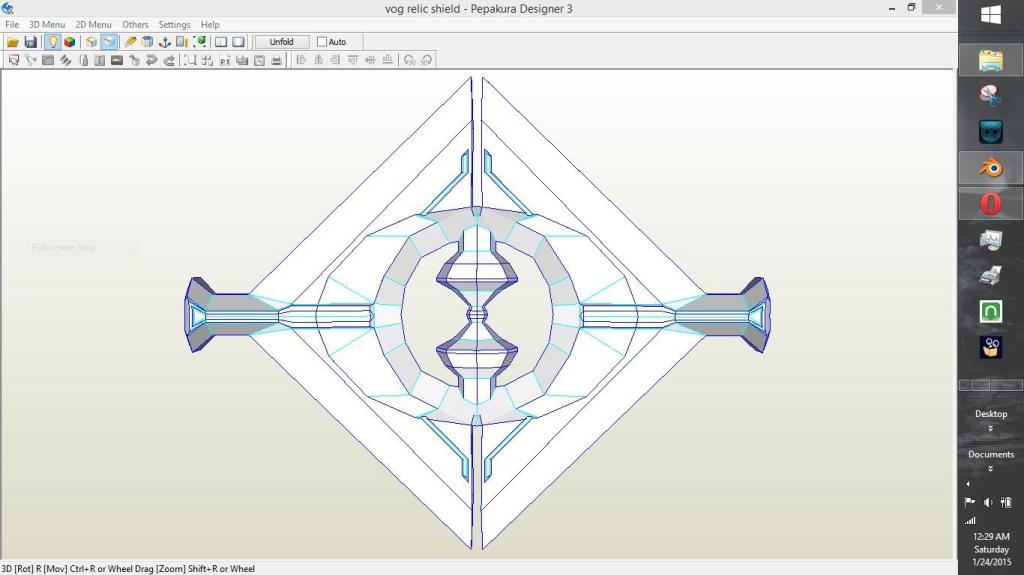1024x575 pixels.
Task: Show the coordinate axes anchor icon
Action: point(165,42)
